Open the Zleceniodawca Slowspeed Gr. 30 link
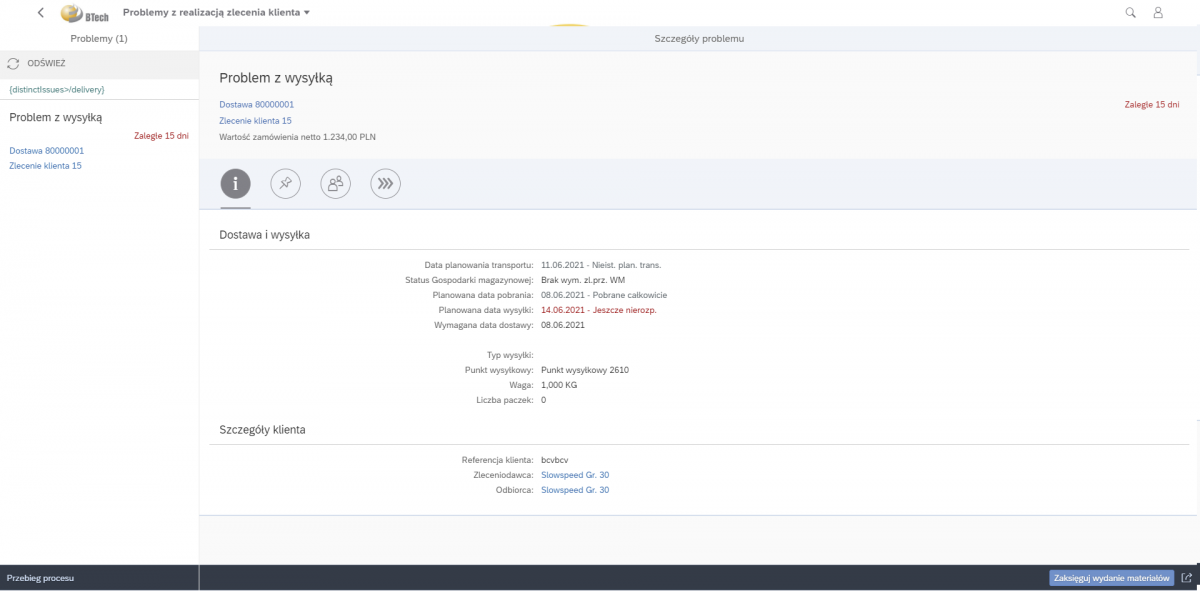 574,475
